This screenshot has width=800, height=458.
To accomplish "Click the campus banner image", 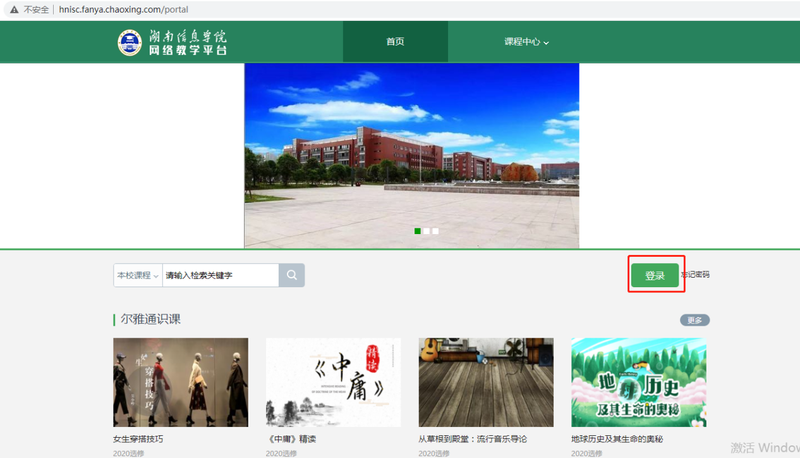I will [x=412, y=156].
